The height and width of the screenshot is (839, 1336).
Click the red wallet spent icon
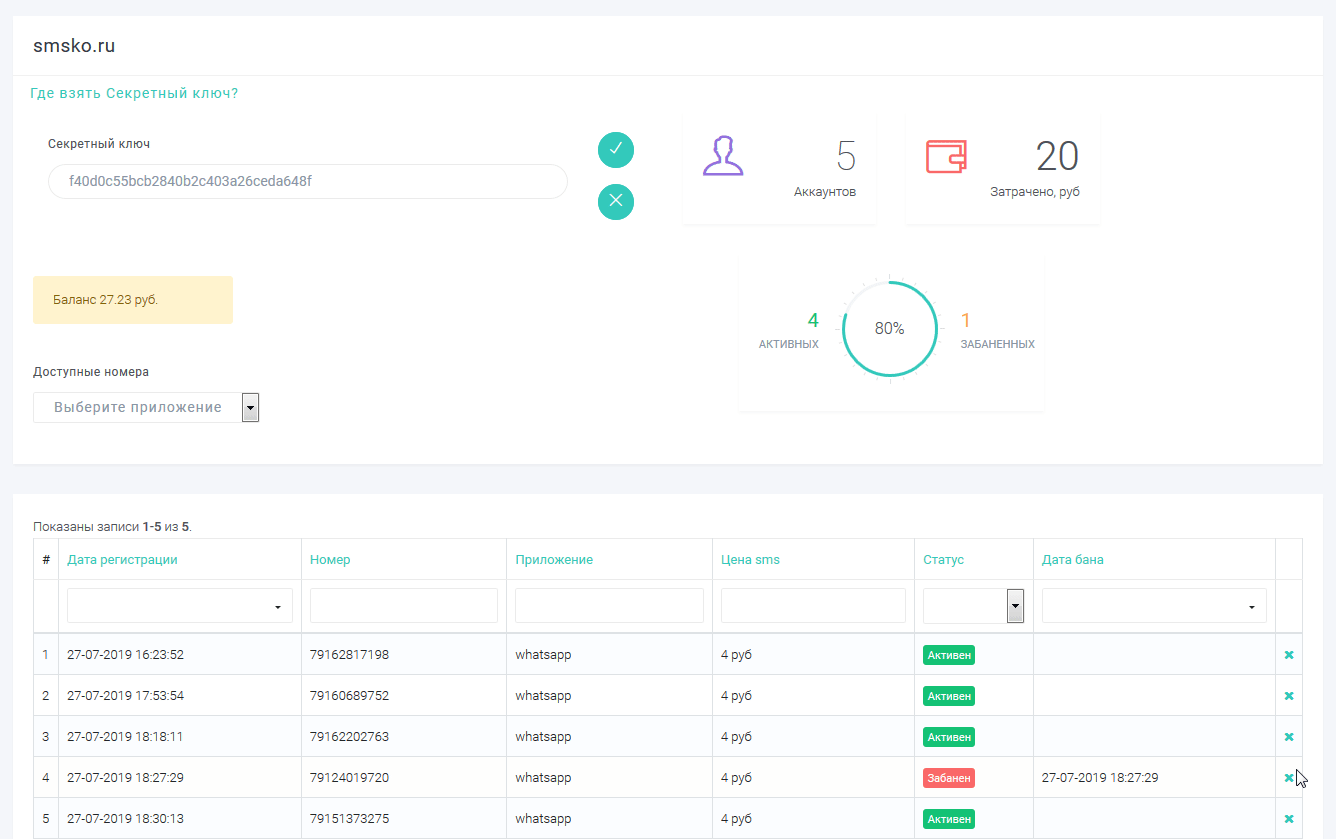(x=946, y=156)
